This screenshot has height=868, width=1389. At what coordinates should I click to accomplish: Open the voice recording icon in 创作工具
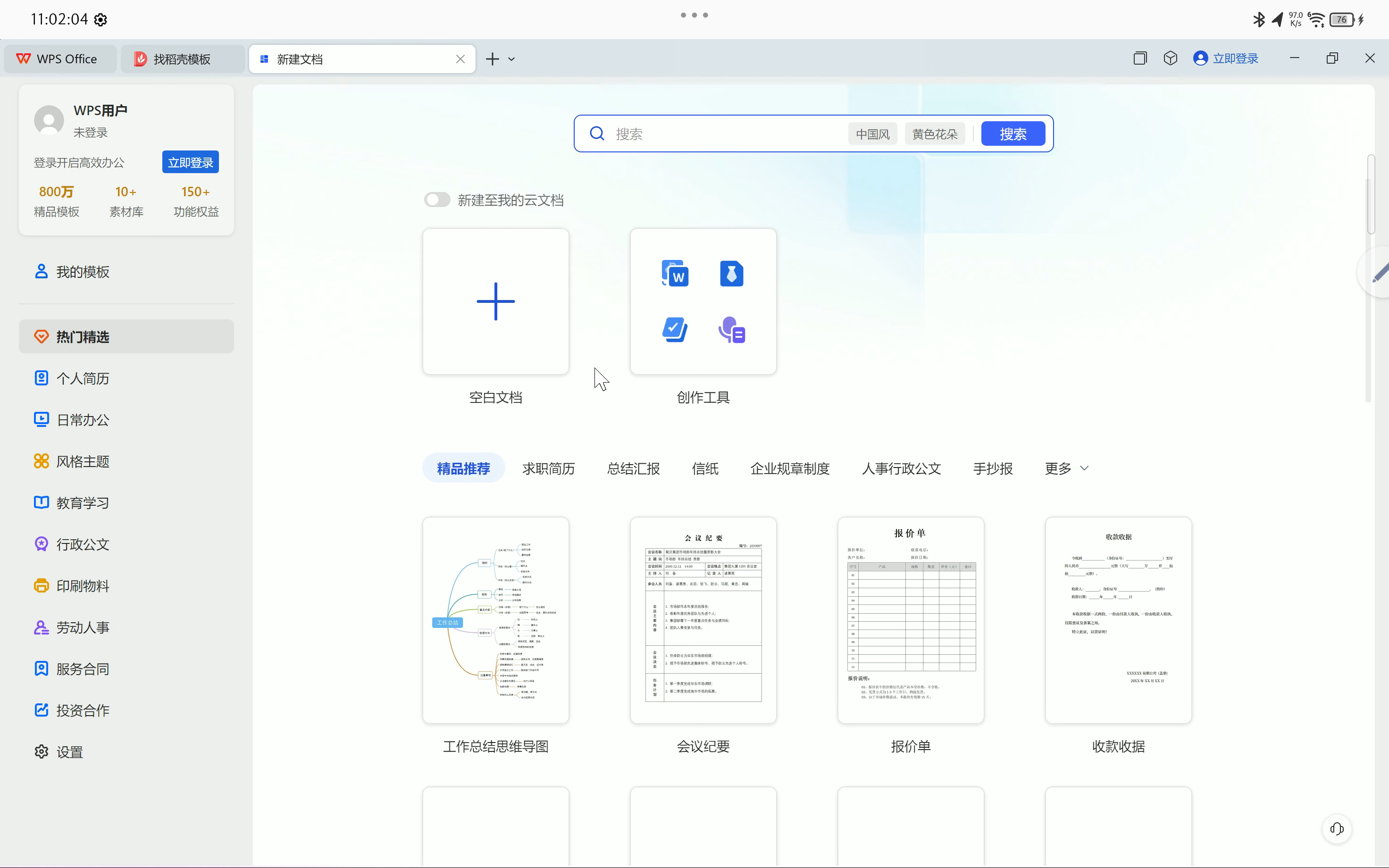tap(731, 330)
